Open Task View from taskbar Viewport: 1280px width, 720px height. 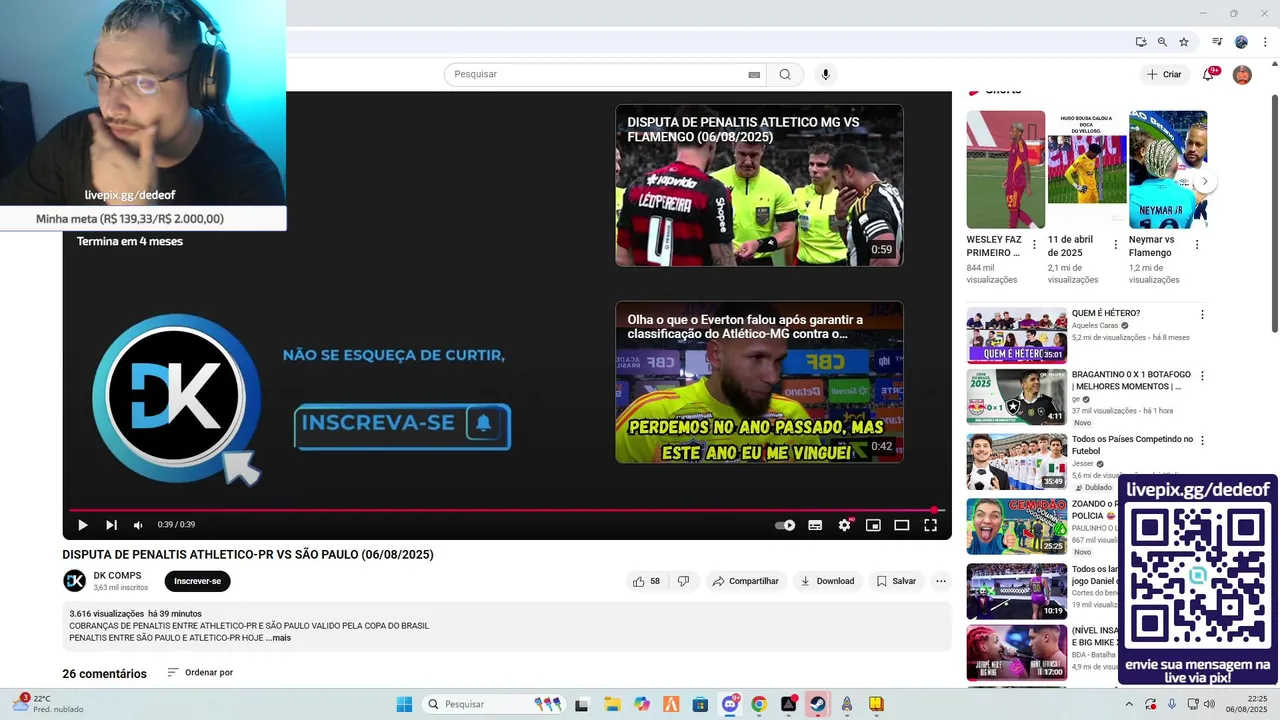tap(581, 704)
